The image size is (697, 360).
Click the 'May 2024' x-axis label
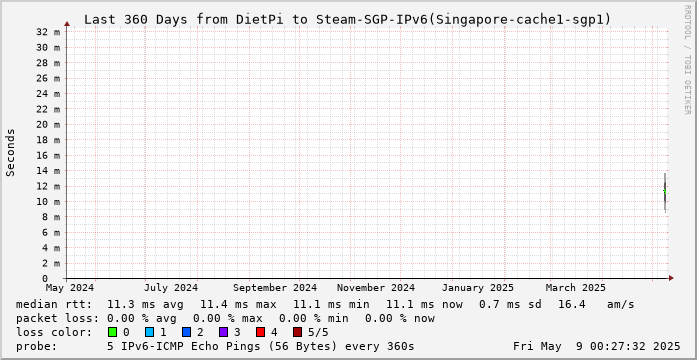70,288
